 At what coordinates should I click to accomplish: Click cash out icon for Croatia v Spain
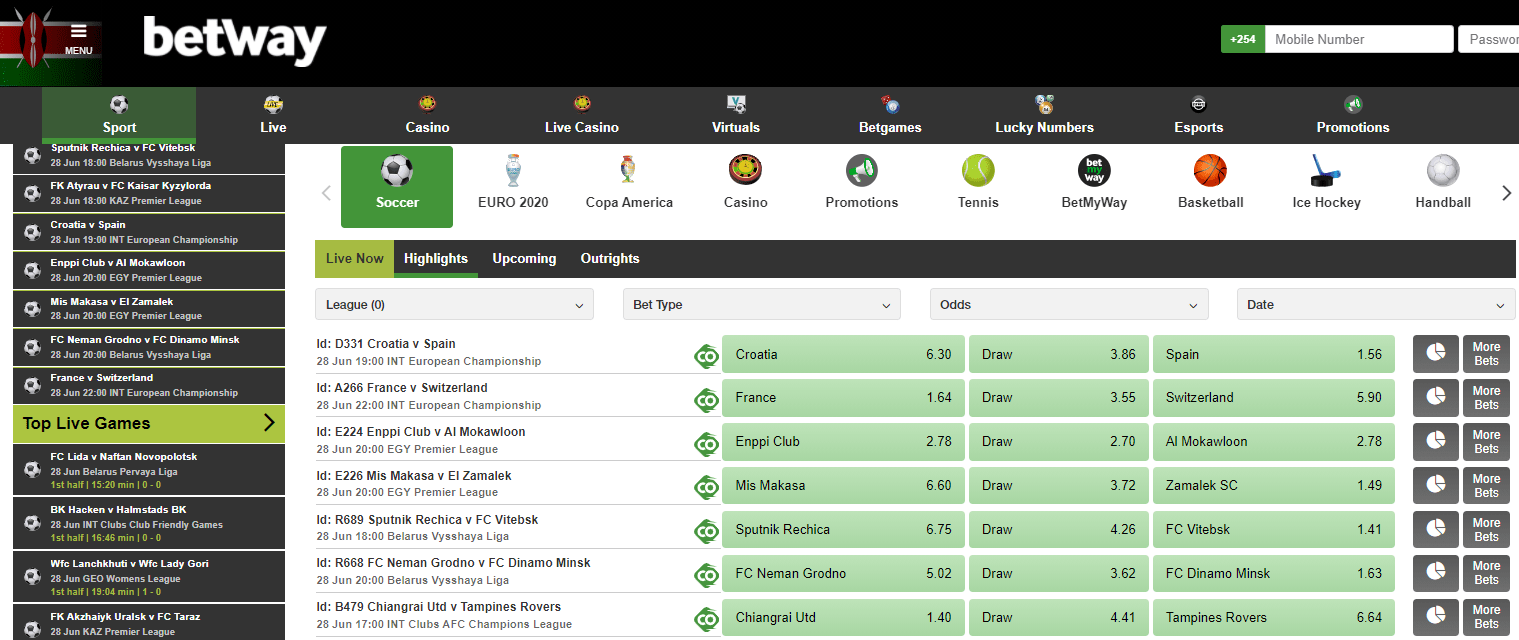pyautogui.click(x=707, y=355)
